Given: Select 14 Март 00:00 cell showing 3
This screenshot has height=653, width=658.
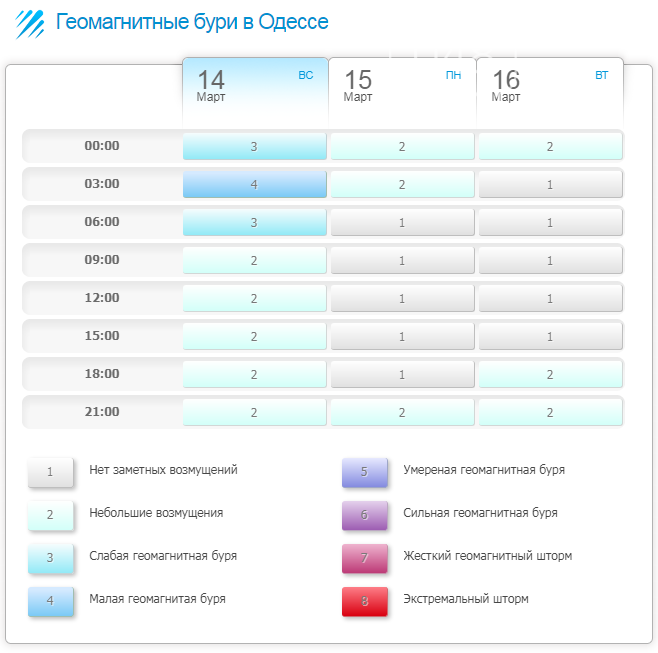Looking at the screenshot, I should point(254,146).
